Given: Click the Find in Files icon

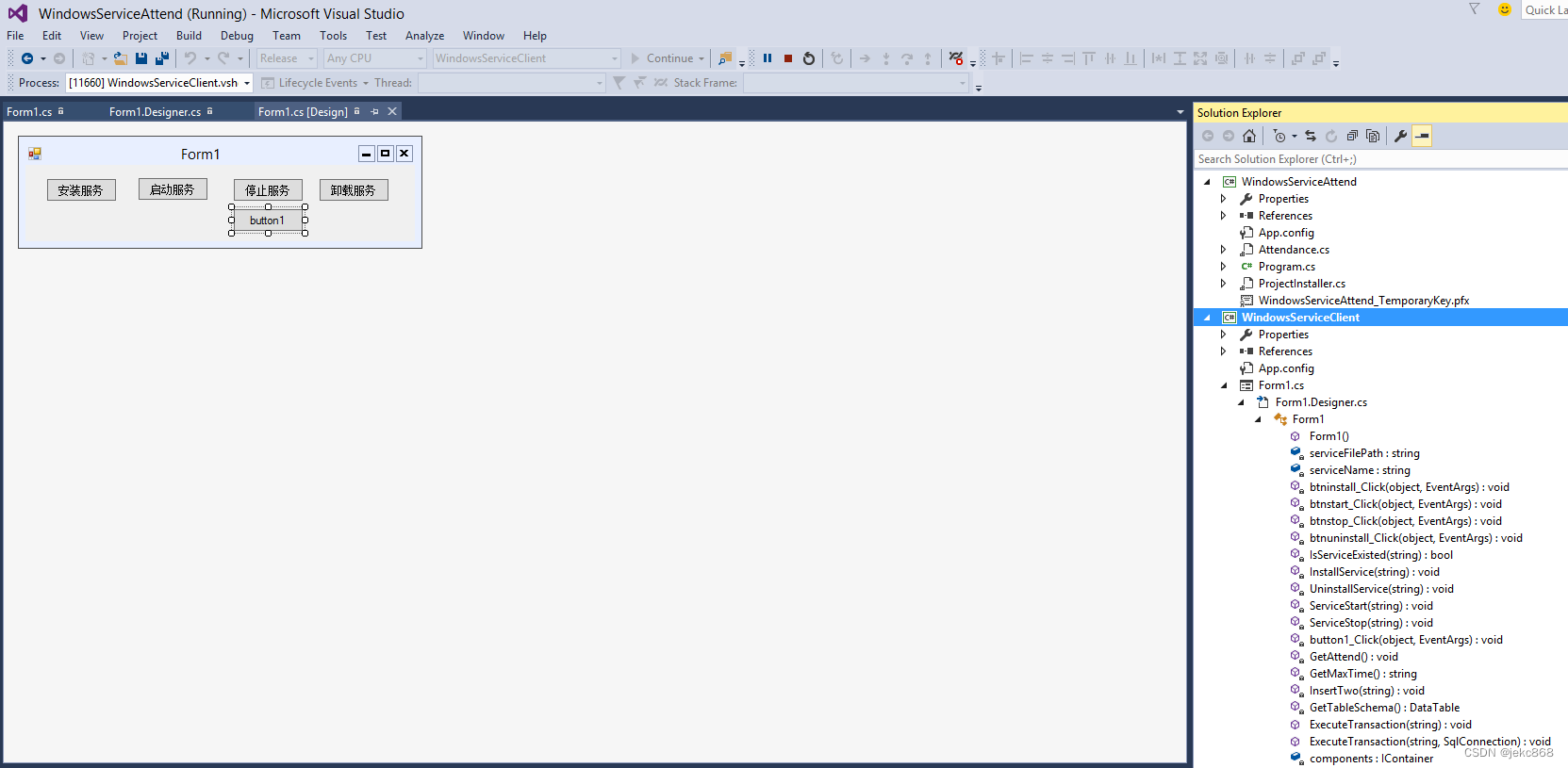Looking at the screenshot, I should [x=724, y=58].
